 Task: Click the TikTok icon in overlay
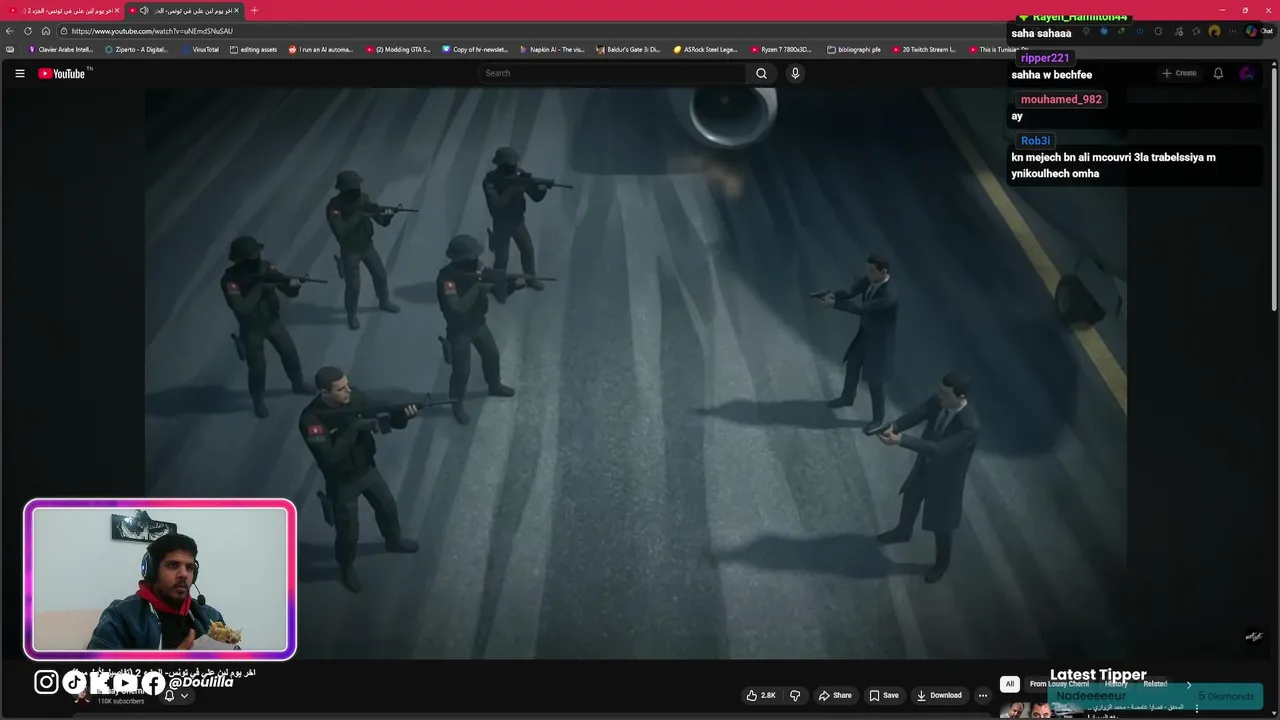click(x=74, y=682)
